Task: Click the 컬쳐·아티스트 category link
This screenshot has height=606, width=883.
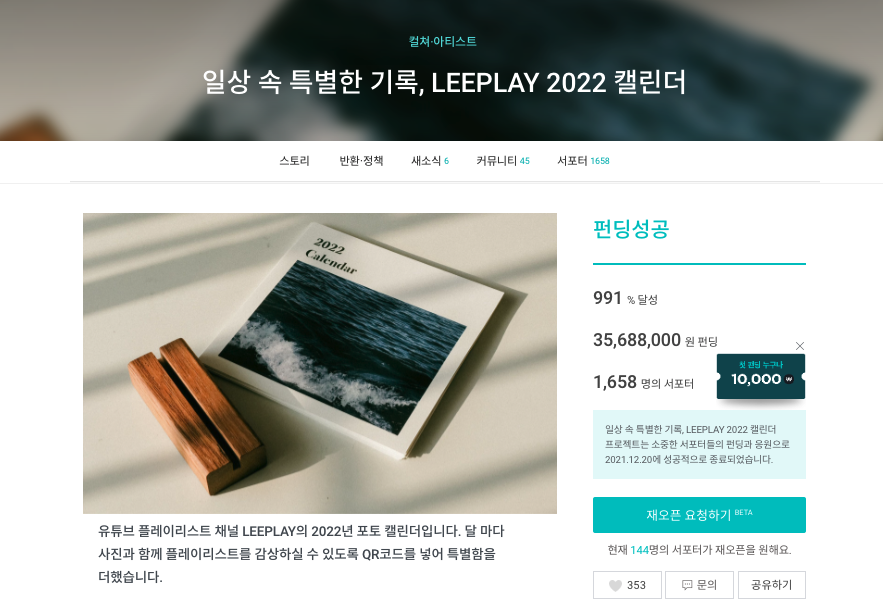Action: point(443,41)
